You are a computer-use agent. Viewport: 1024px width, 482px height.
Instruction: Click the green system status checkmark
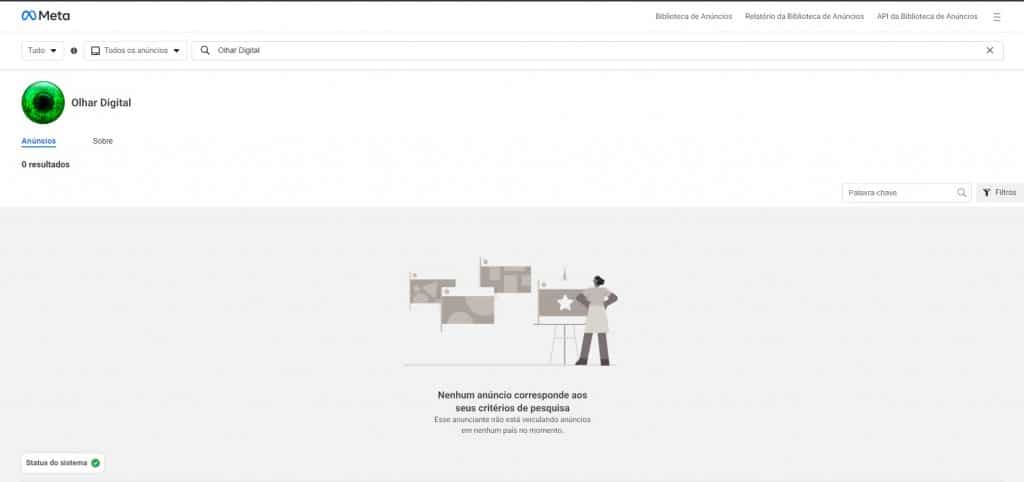click(x=95, y=463)
